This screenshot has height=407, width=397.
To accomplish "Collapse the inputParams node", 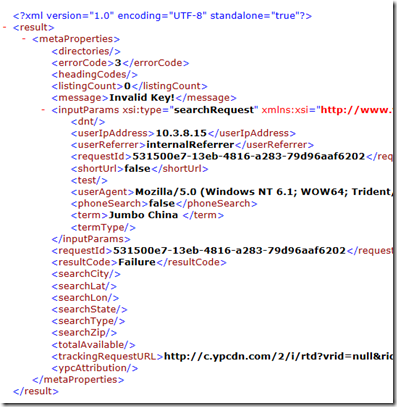I will point(43,110).
